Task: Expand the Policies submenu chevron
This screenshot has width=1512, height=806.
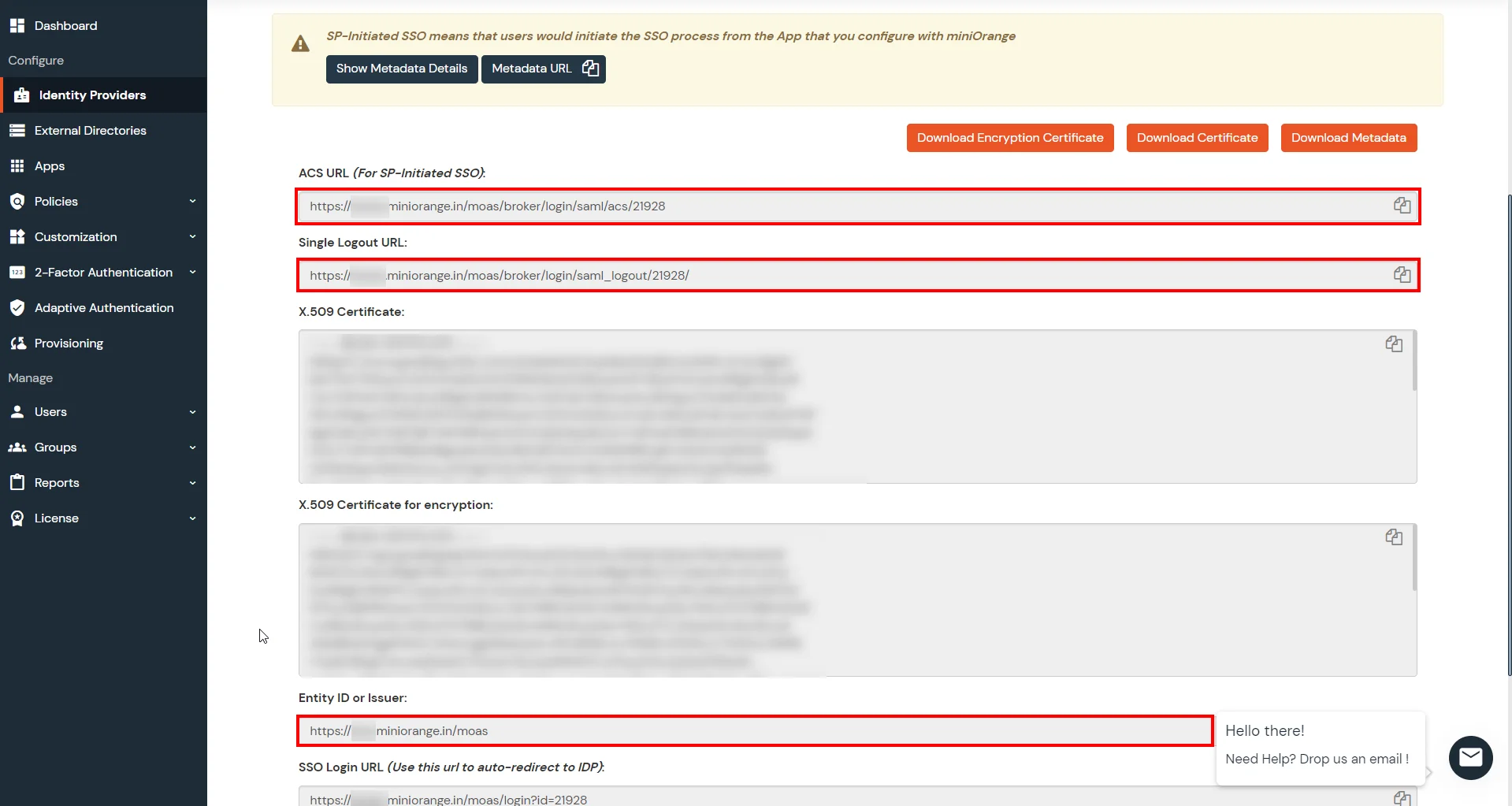Action: [x=192, y=202]
